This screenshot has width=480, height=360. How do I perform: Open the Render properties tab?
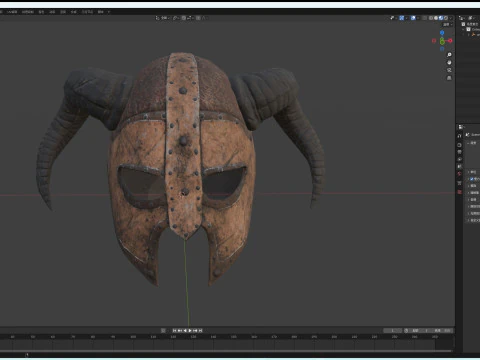pos(459,145)
